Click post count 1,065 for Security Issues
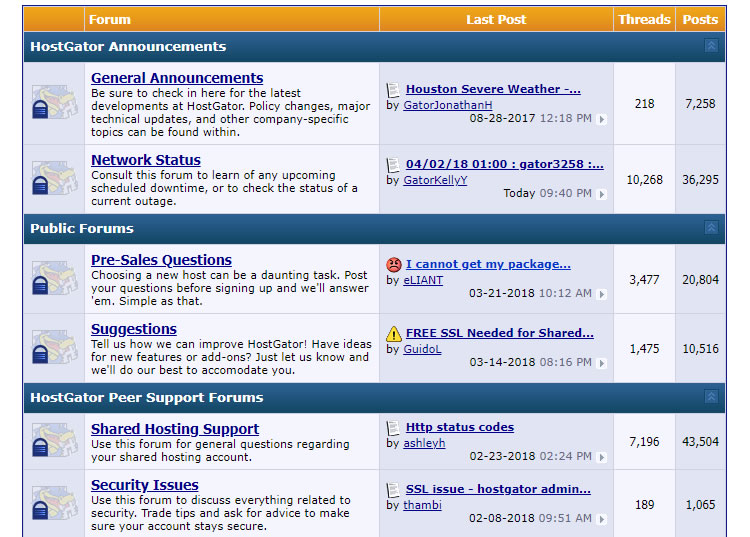Viewport: 750px width, 537px height. click(700, 504)
